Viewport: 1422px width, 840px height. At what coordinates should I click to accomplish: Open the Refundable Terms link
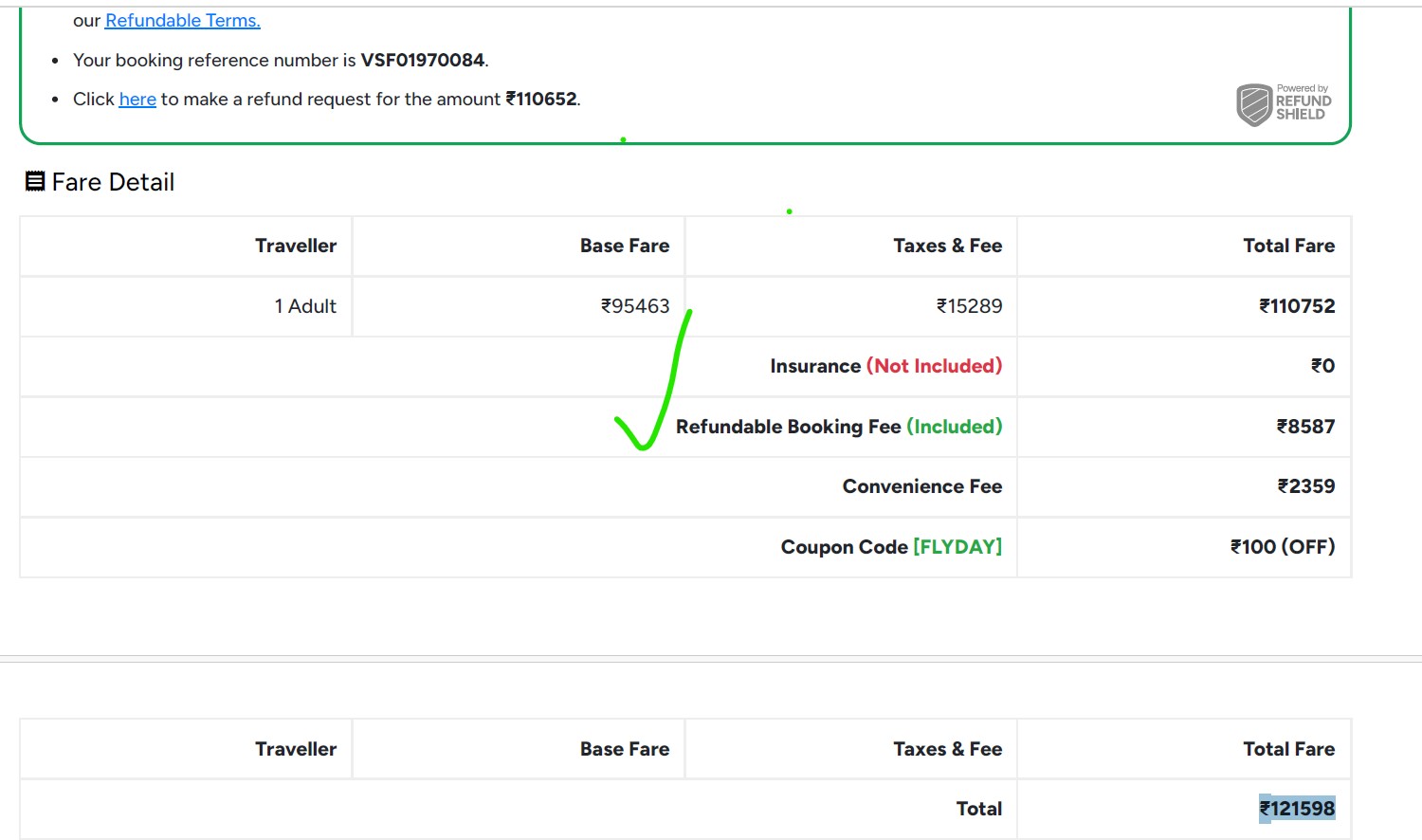[x=182, y=21]
